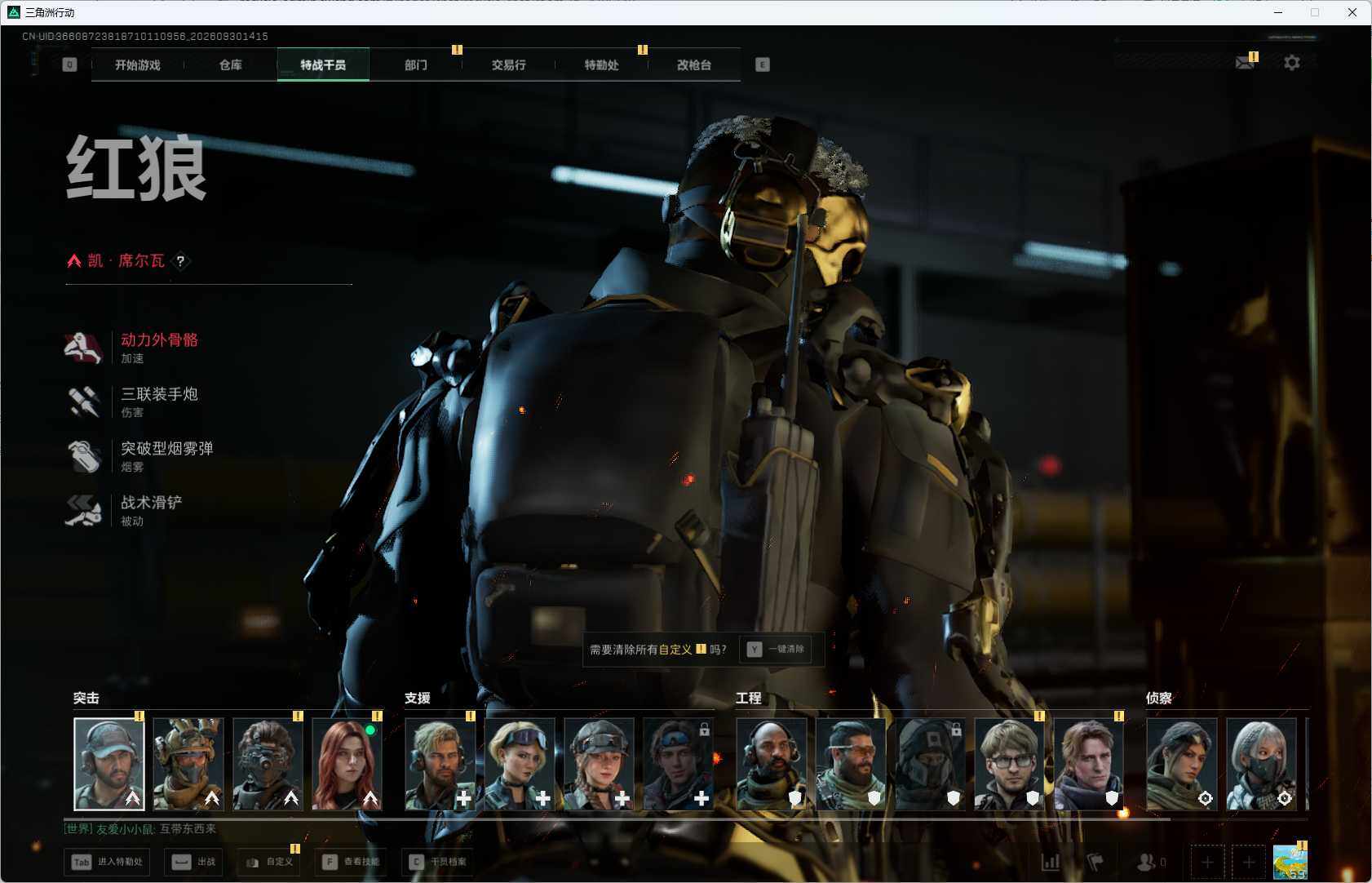Open the 开始游戏 tab
This screenshot has width=1372, height=883.
click(x=138, y=65)
